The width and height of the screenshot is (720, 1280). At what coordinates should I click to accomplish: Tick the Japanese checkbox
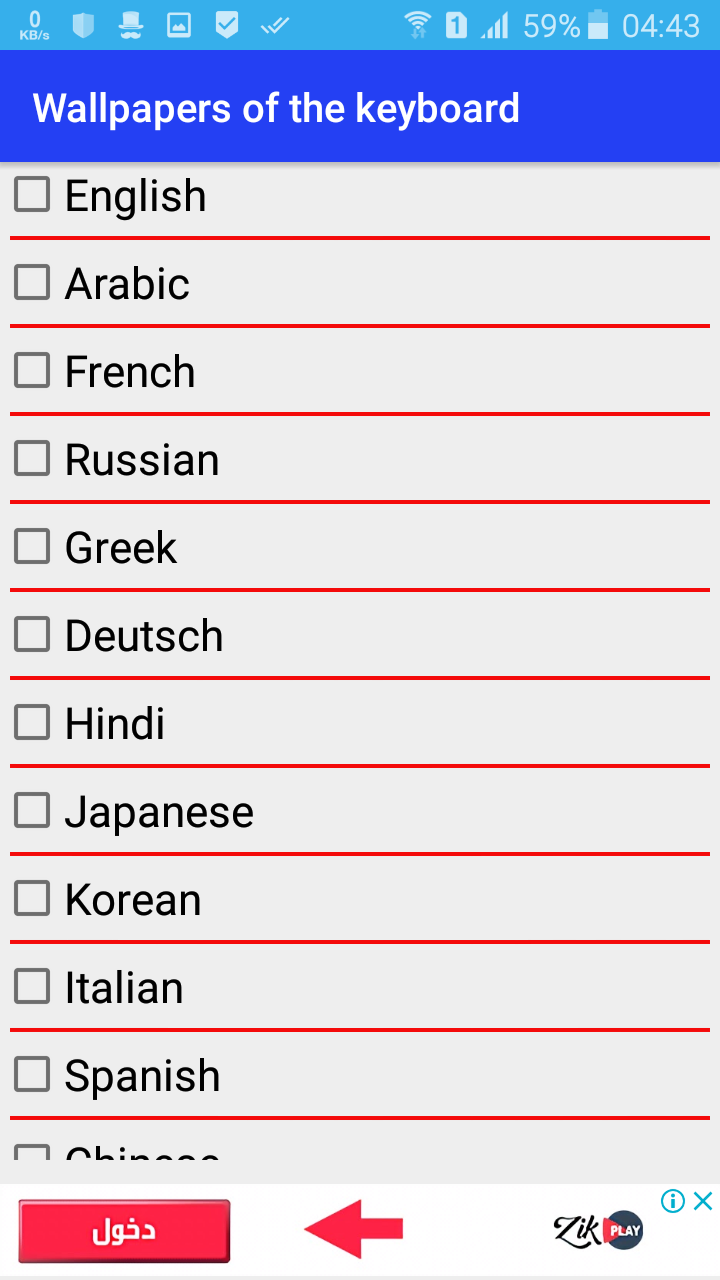(x=32, y=810)
